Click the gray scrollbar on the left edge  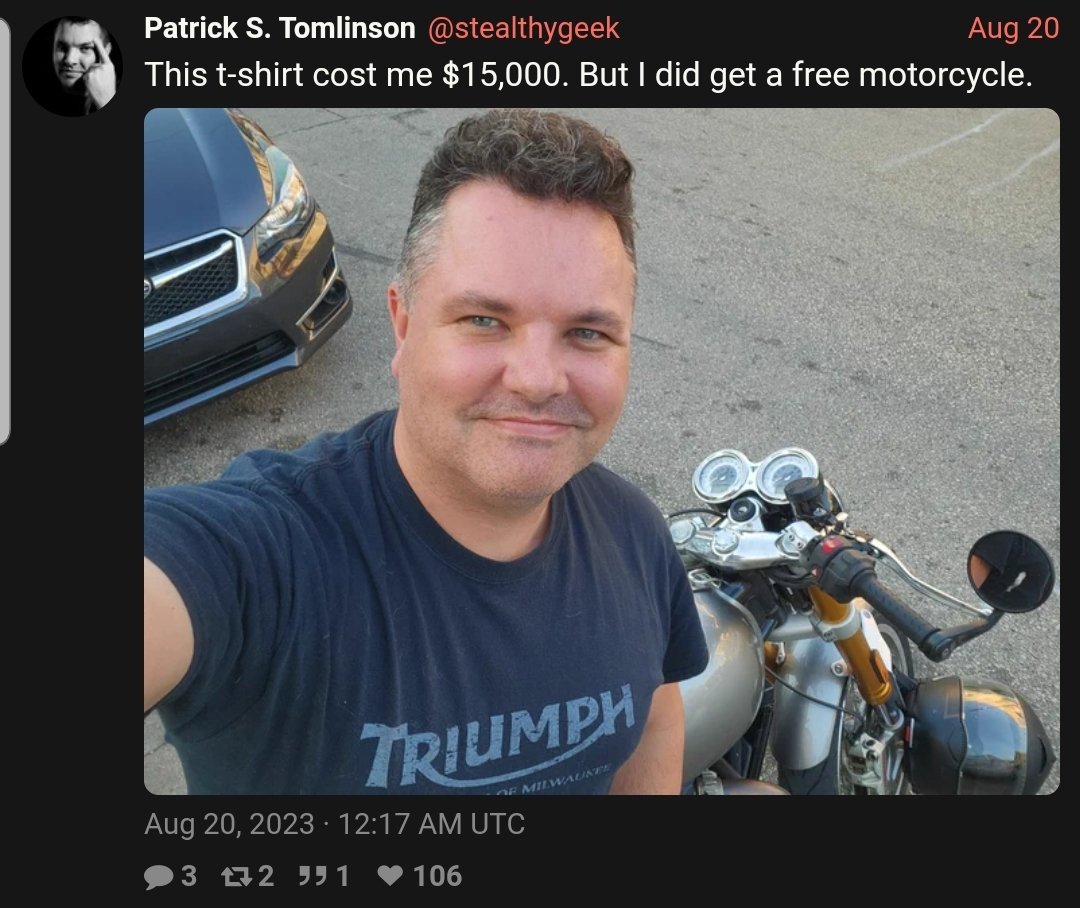(4, 231)
